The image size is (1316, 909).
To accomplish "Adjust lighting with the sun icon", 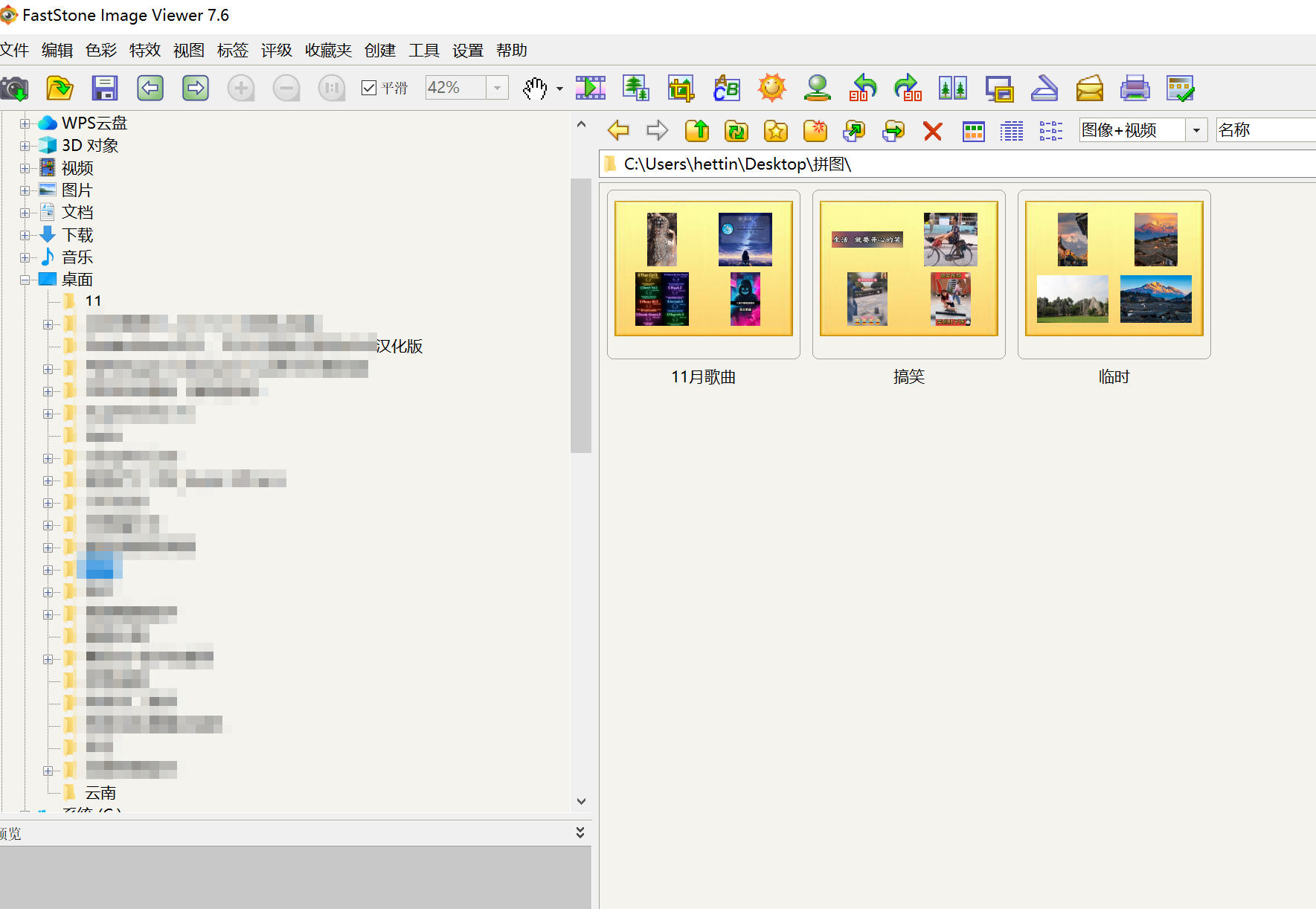I will pyautogui.click(x=772, y=89).
